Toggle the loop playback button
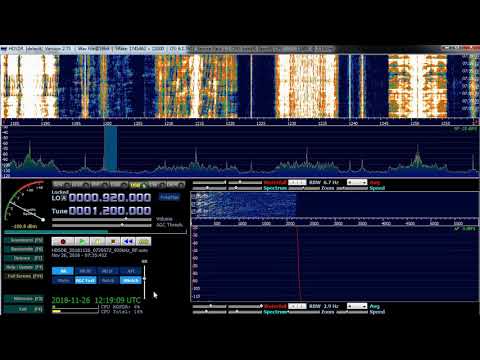The width and height of the screenshot is (480, 360). tap(143, 241)
